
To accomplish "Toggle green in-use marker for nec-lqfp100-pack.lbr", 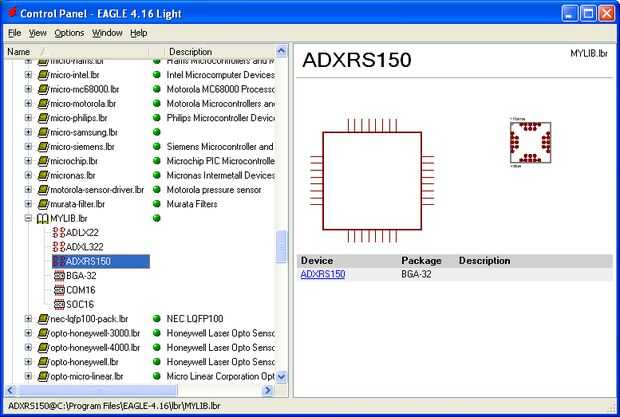I will 157,319.
